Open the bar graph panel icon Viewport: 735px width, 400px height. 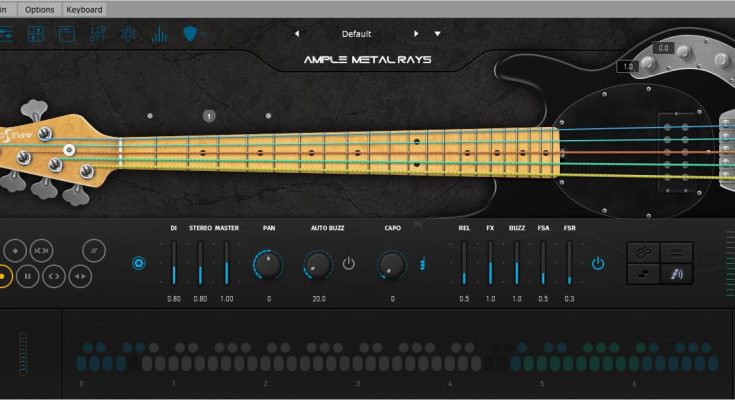pyautogui.click(x=158, y=36)
